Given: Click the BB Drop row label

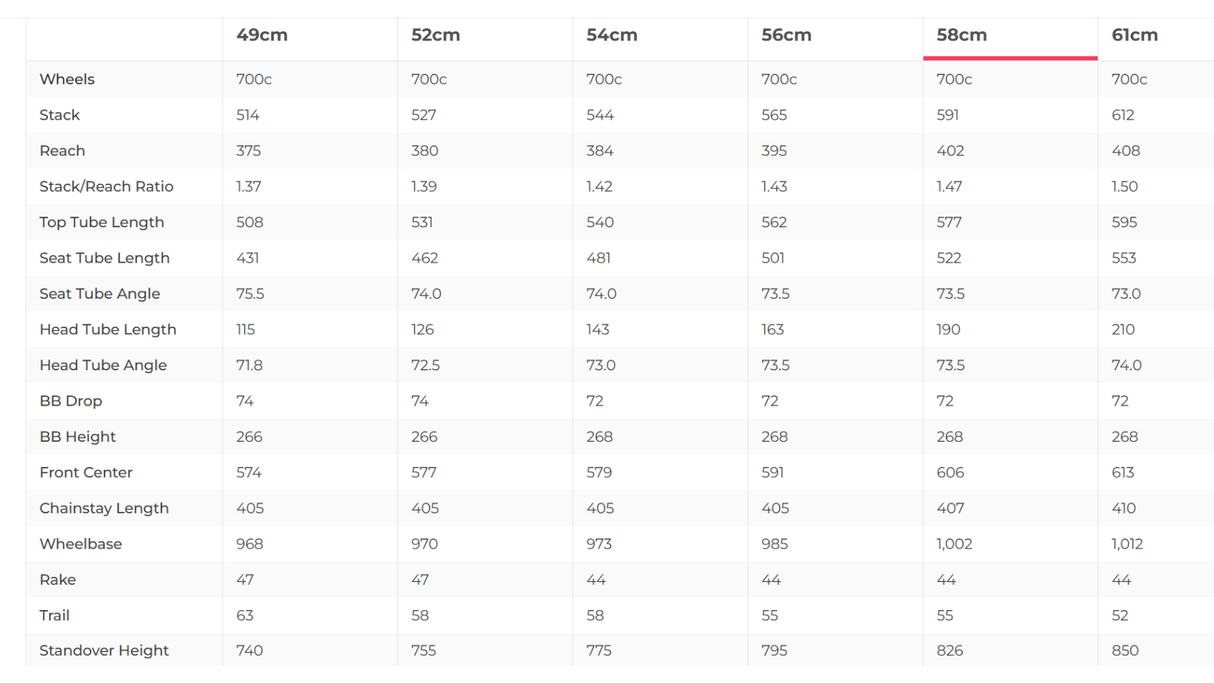Looking at the screenshot, I should (x=70, y=401).
